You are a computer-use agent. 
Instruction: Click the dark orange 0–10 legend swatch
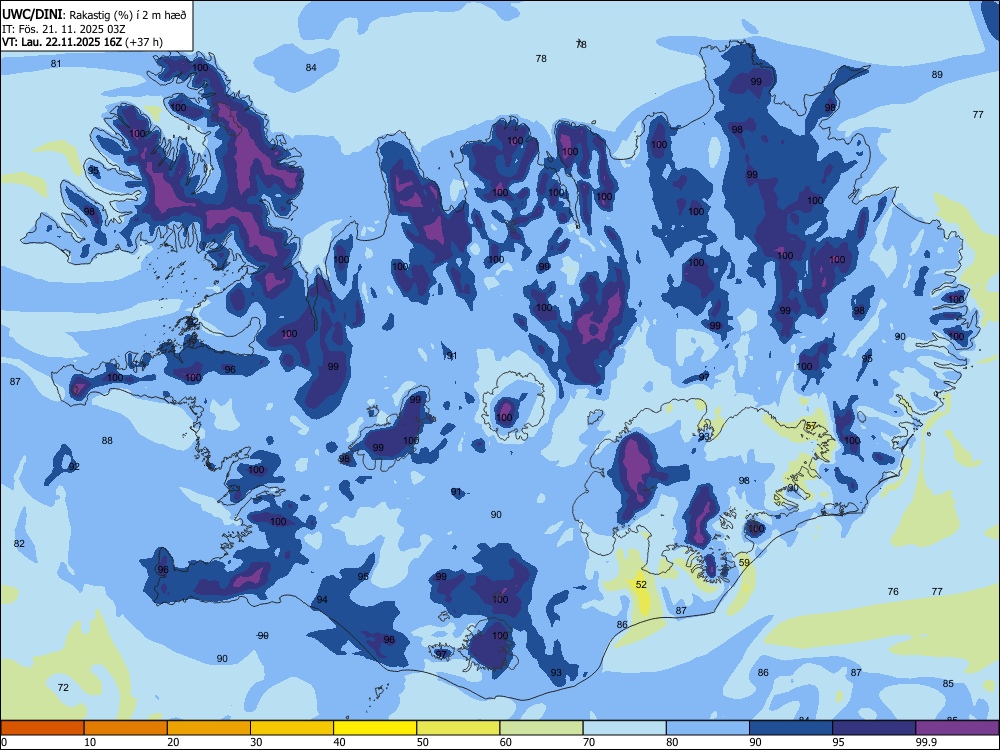42,728
